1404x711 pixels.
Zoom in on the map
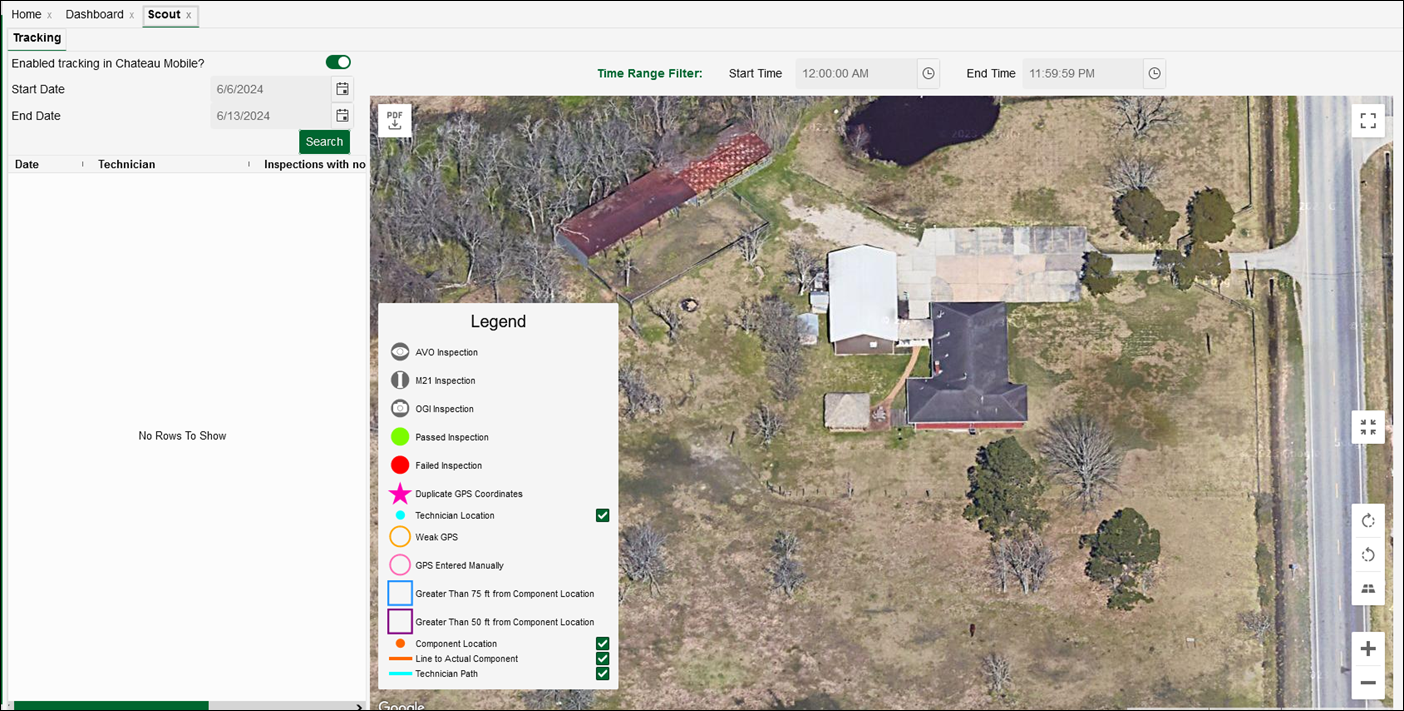[1368, 649]
